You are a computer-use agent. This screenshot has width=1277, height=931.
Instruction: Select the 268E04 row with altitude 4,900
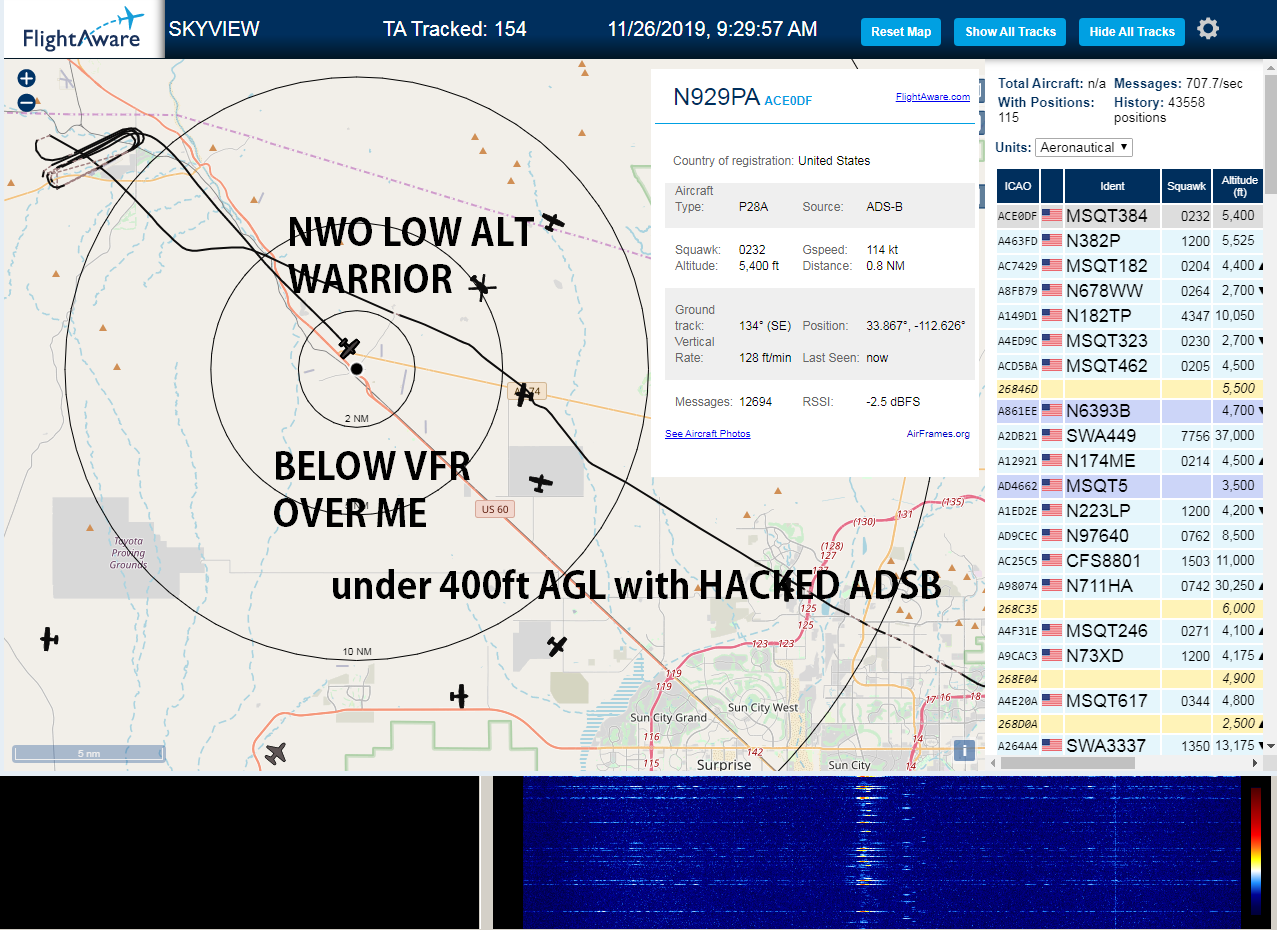tap(1130, 679)
